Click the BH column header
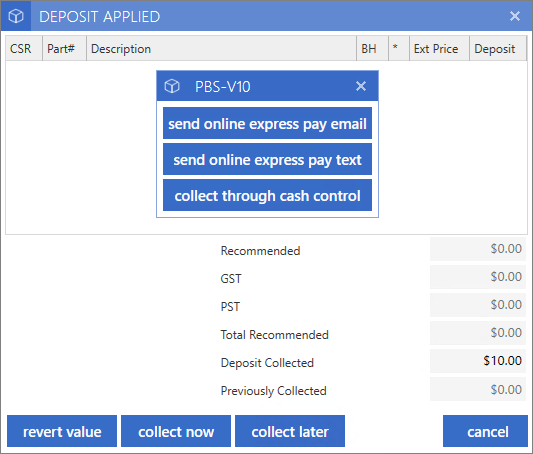This screenshot has width=533, height=454. (372, 49)
